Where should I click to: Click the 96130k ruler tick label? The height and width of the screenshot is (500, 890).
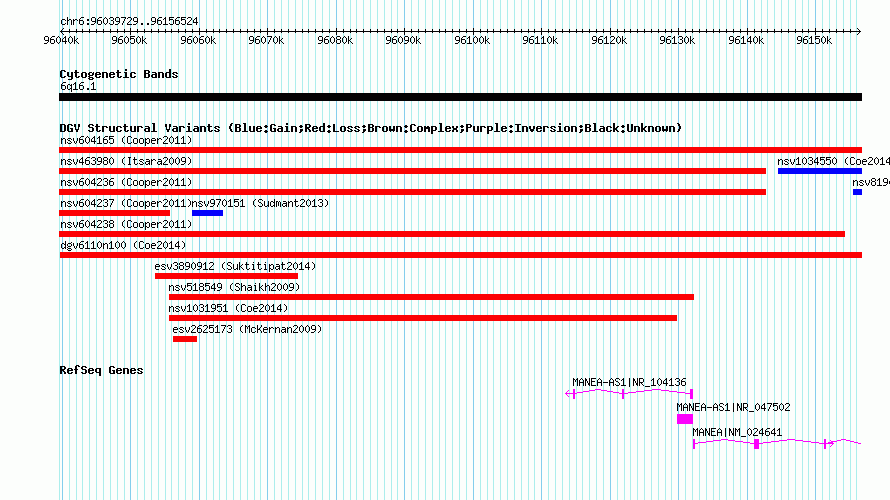pos(677,40)
